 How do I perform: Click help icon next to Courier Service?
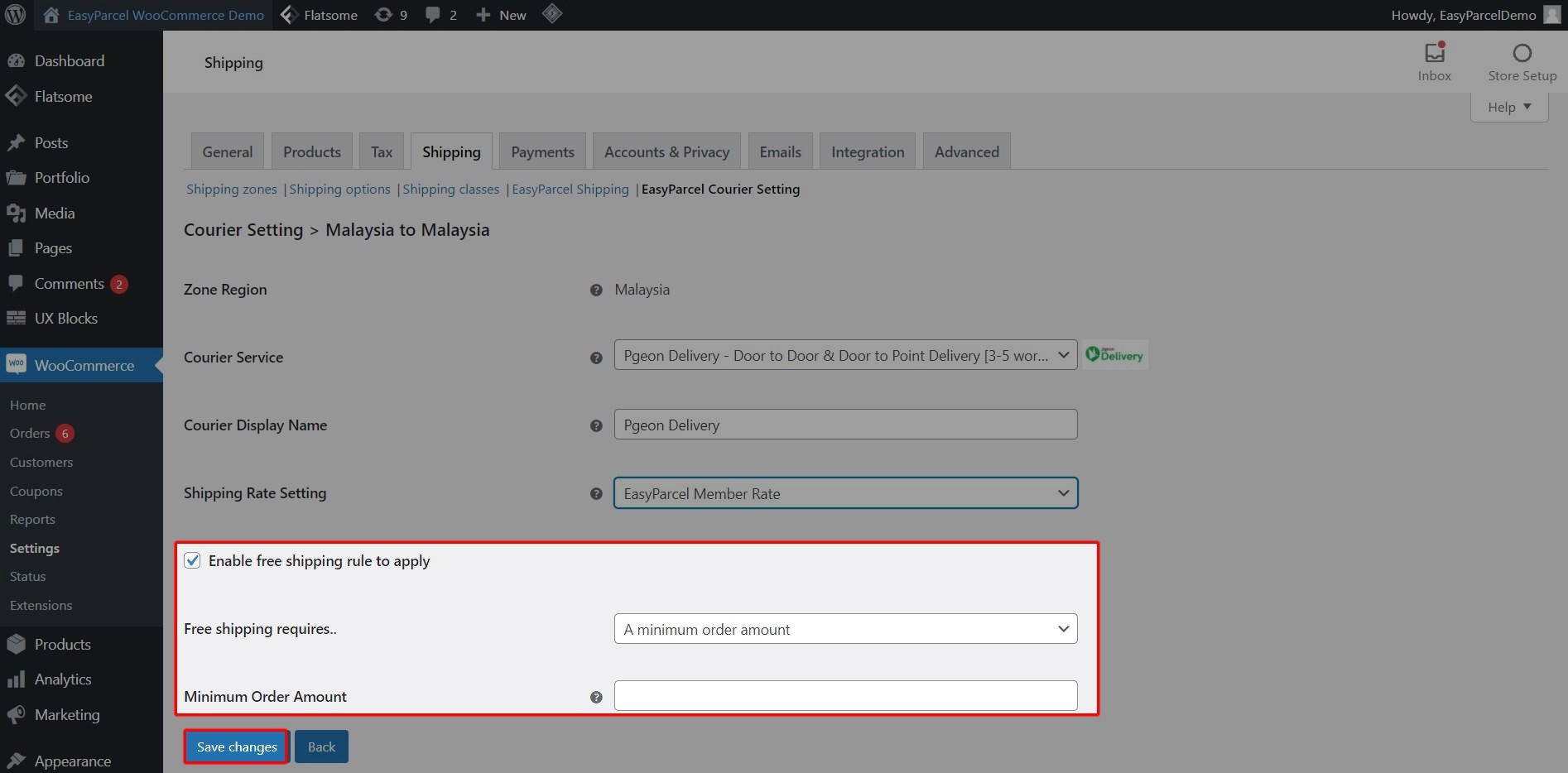coord(596,358)
